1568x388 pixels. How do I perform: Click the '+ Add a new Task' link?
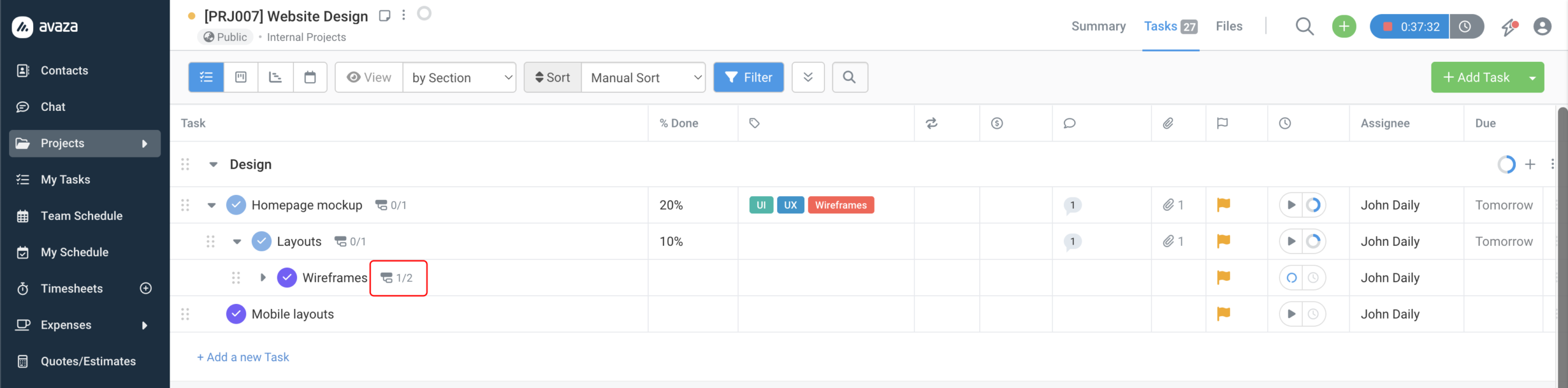243,357
